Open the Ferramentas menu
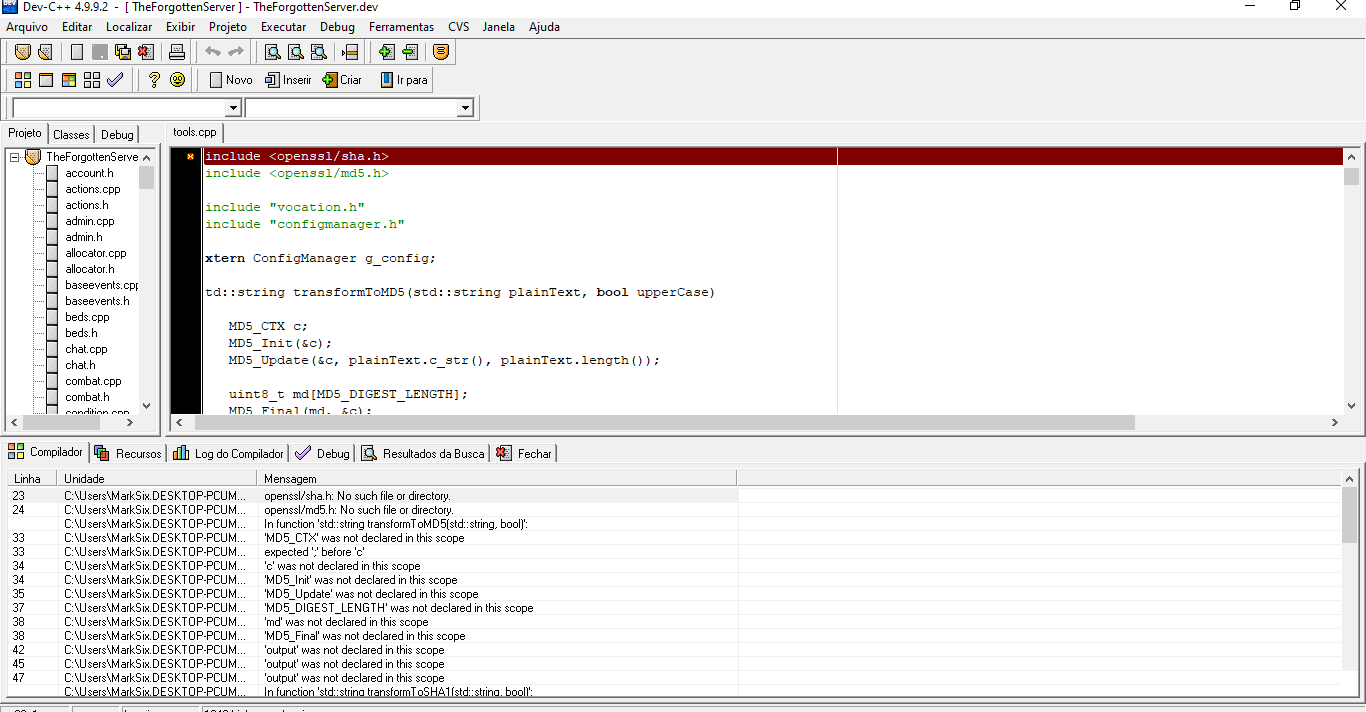The width and height of the screenshot is (1366, 712). coord(402,27)
